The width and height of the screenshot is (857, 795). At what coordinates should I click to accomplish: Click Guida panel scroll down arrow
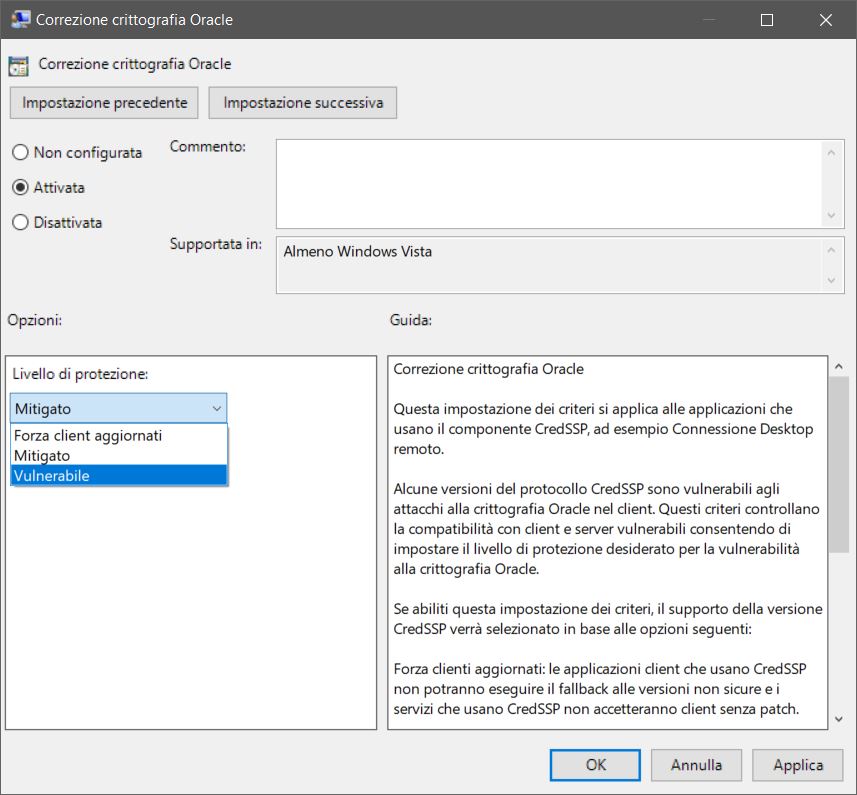point(839,720)
